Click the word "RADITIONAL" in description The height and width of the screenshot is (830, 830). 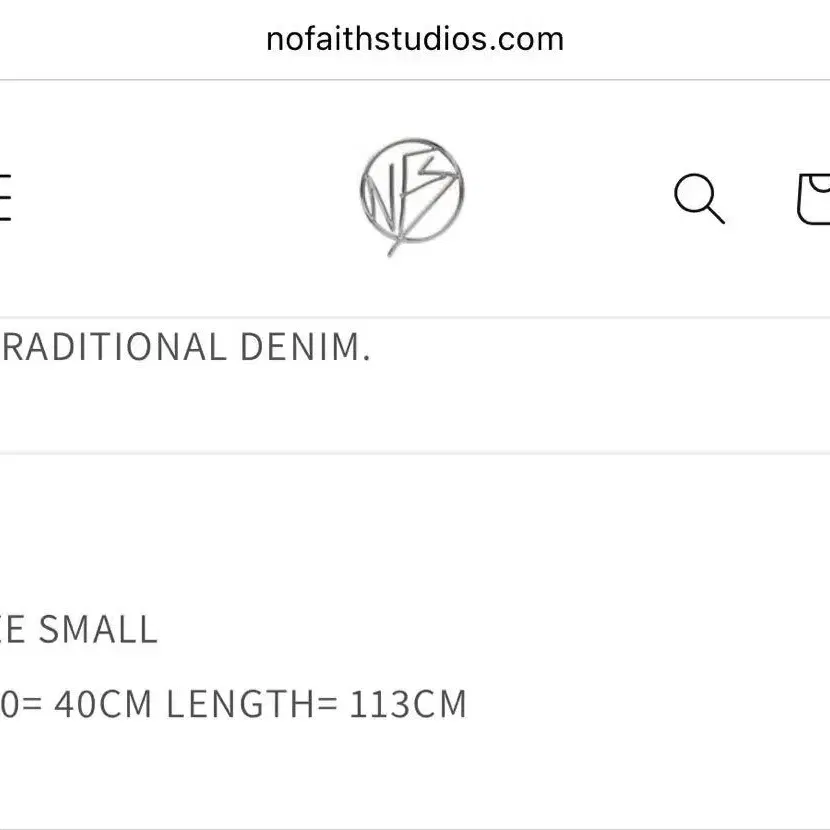coord(114,347)
